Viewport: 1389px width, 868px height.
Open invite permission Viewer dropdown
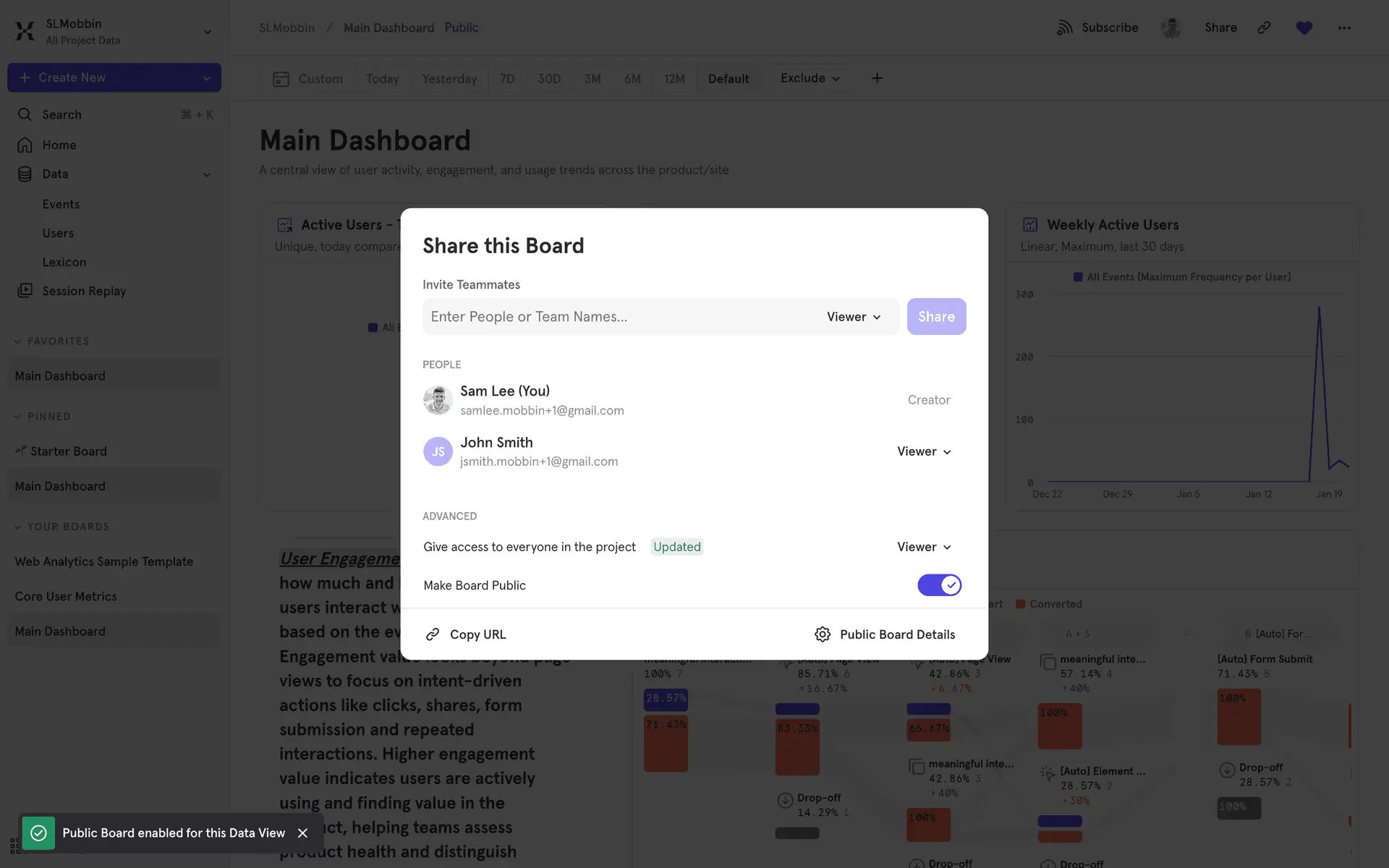[854, 317]
